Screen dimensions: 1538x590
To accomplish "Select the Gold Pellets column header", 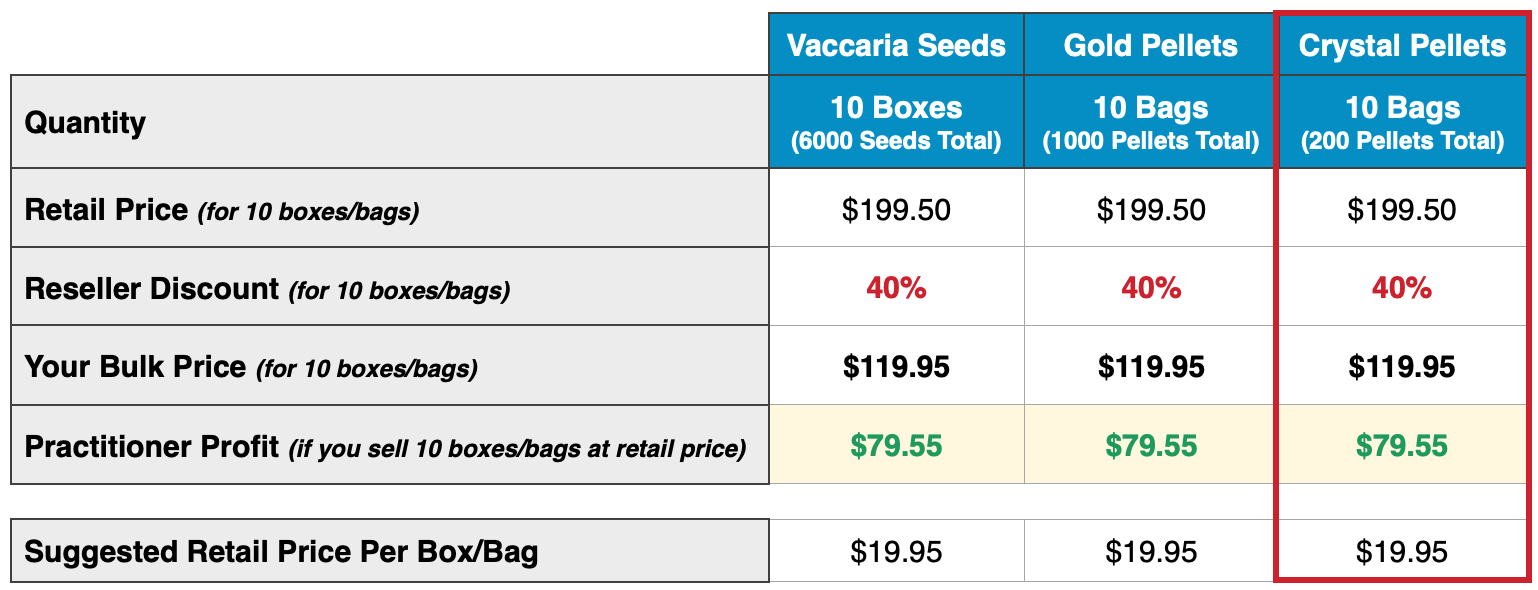I will point(1150,45).
